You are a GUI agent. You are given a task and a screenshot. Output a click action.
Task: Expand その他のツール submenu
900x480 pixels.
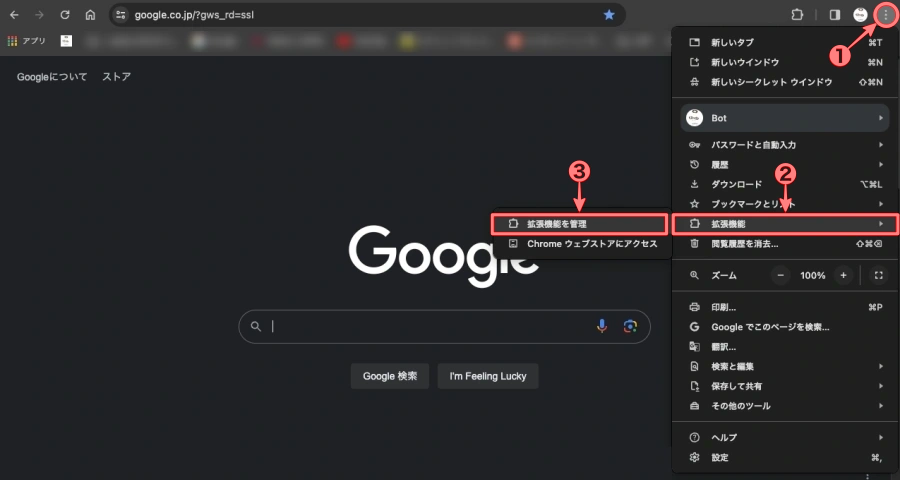click(x=785, y=406)
